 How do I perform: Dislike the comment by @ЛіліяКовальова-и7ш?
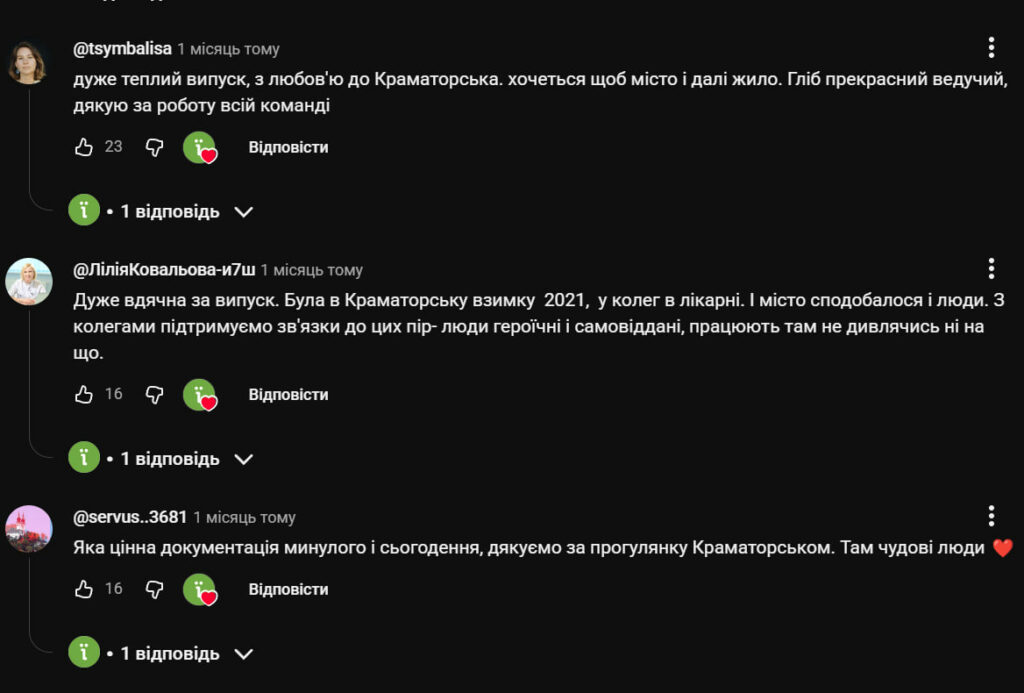point(154,394)
